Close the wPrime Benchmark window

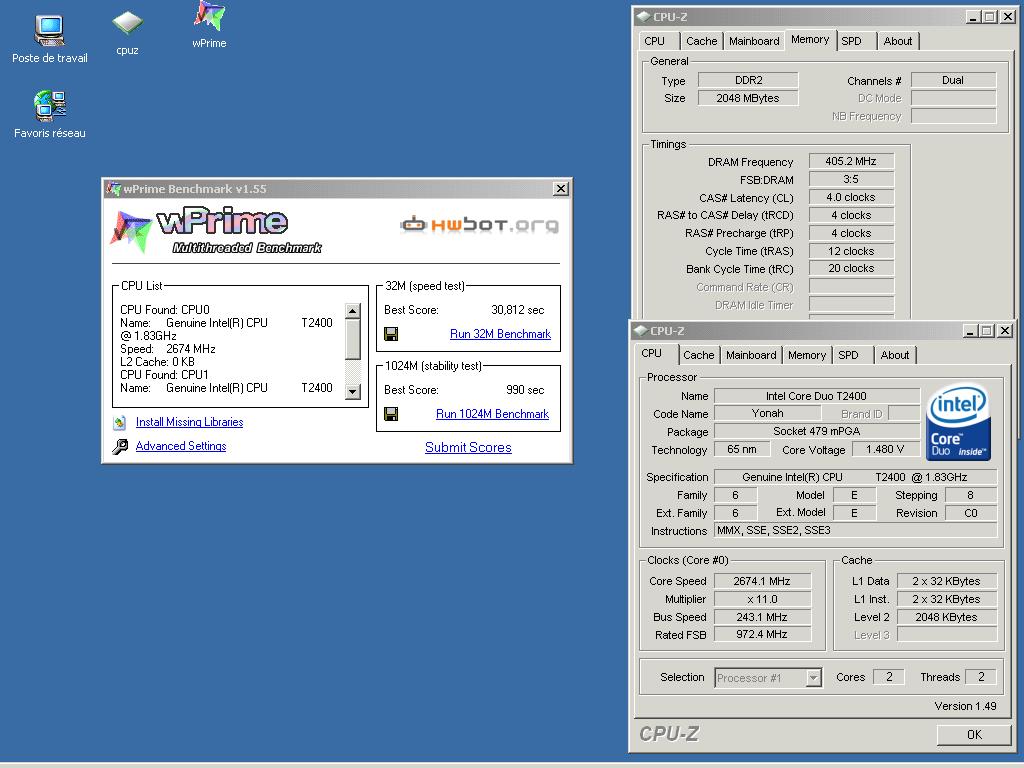point(560,189)
